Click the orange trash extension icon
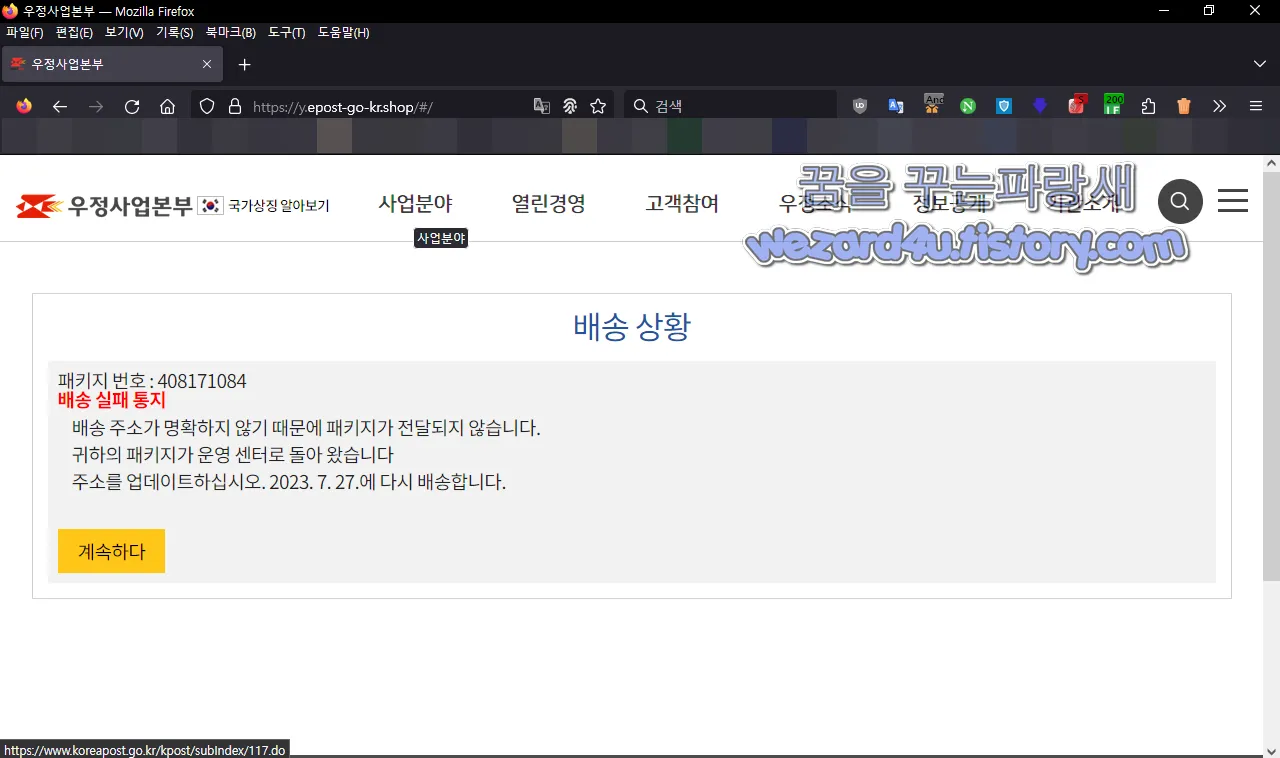Viewport: 1280px width, 758px height. (x=1183, y=105)
